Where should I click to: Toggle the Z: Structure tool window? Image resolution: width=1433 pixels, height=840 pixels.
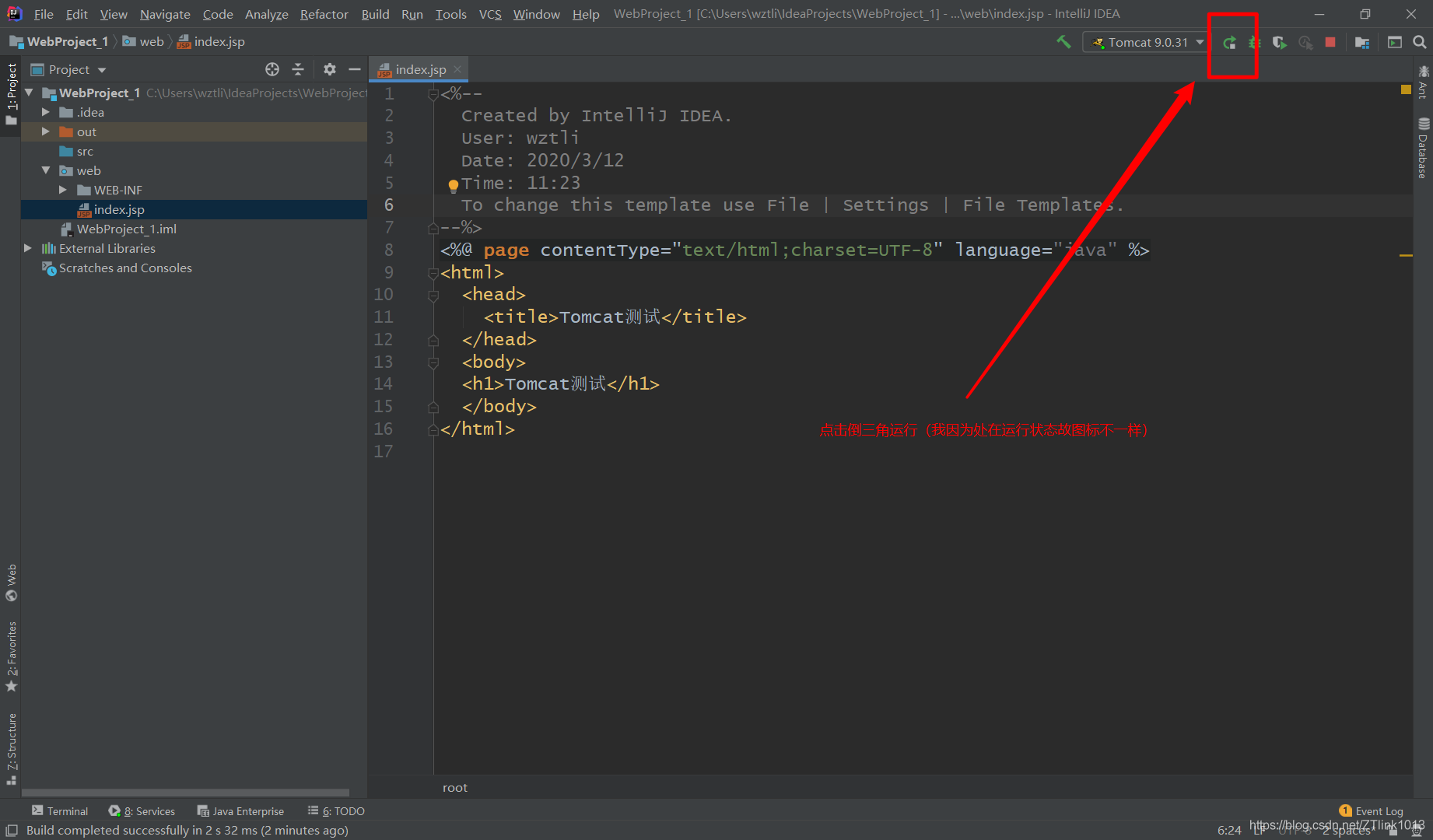[11, 749]
